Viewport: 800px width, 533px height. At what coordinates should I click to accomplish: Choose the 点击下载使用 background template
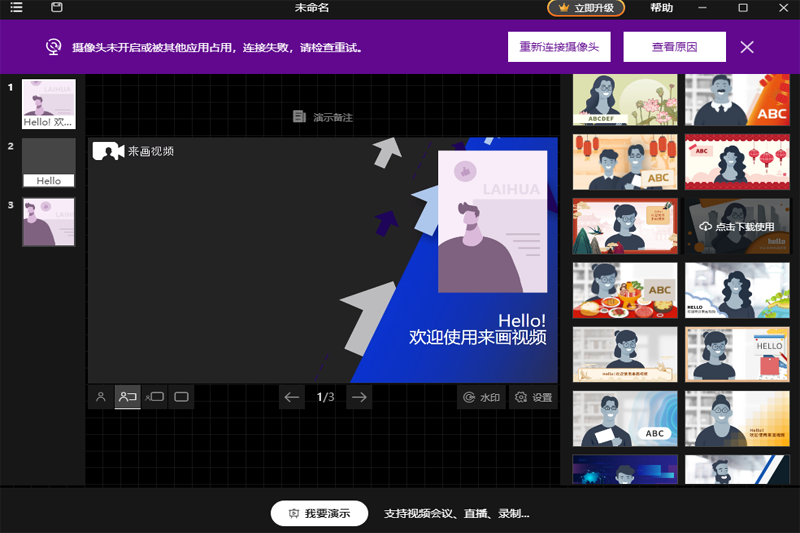tap(737, 227)
